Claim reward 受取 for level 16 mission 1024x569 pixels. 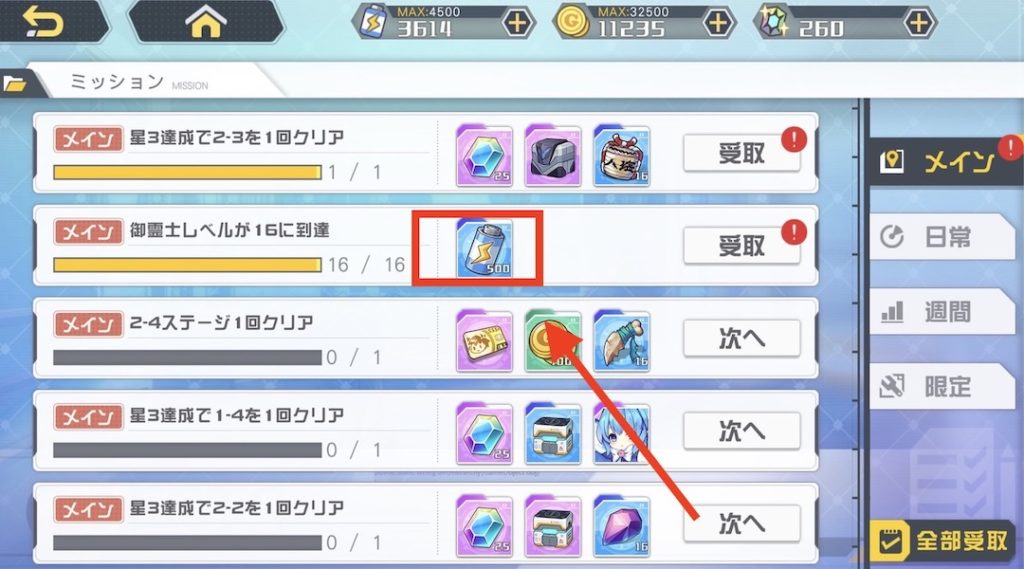(x=742, y=246)
